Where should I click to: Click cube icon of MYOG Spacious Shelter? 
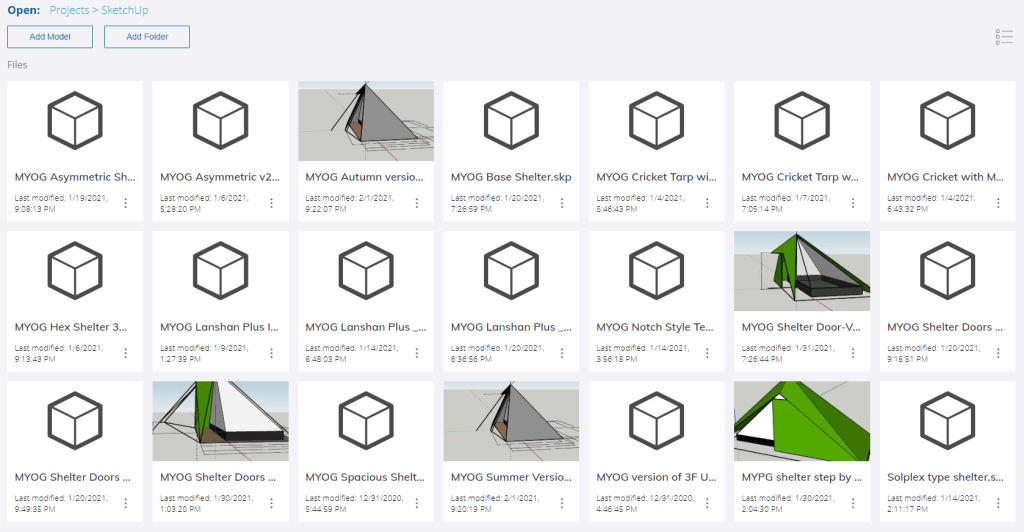366,421
